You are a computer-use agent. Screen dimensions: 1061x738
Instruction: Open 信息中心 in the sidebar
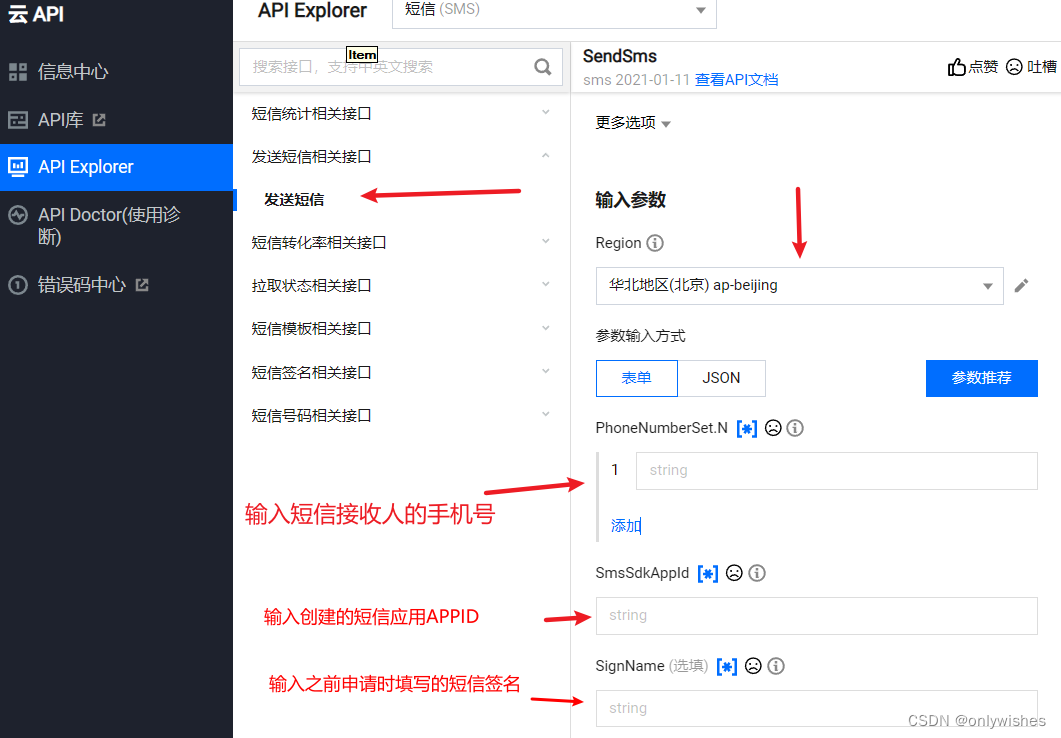[72, 72]
